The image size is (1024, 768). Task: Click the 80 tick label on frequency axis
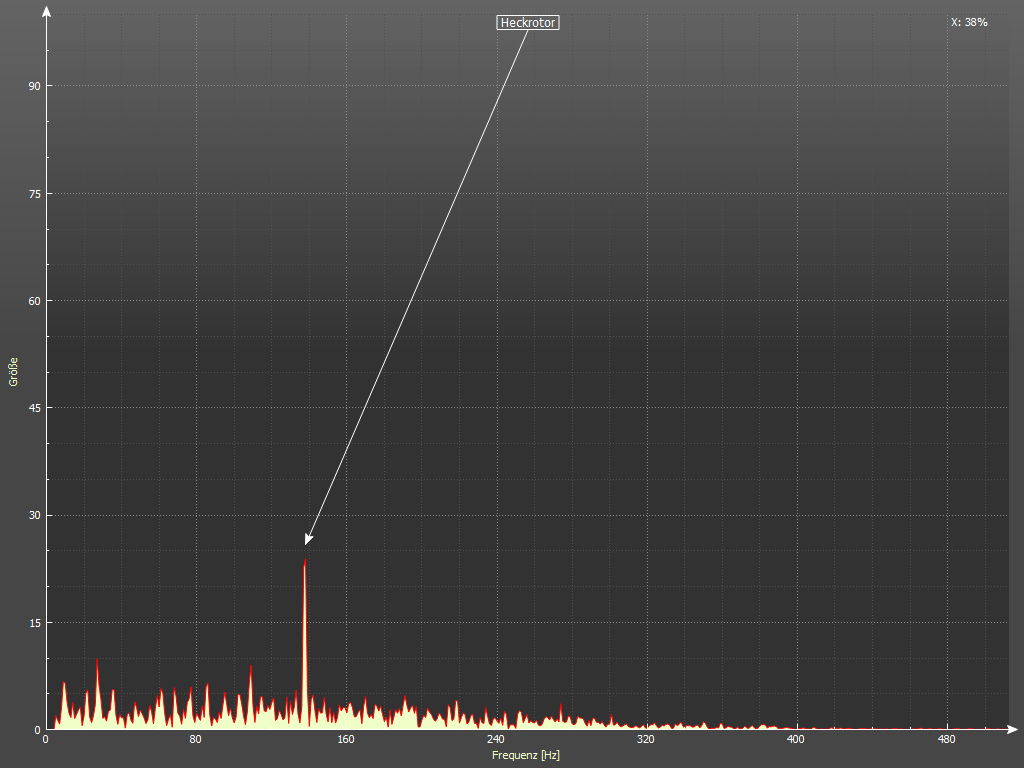tap(196, 740)
